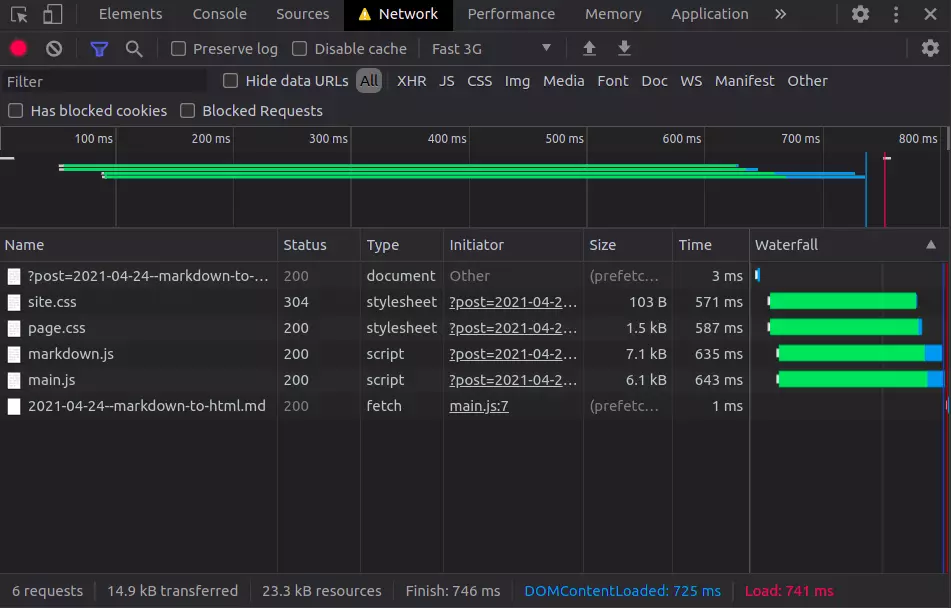This screenshot has width=951, height=608.
Task: Enable the Preserve log checkbox
Action: (179, 49)
